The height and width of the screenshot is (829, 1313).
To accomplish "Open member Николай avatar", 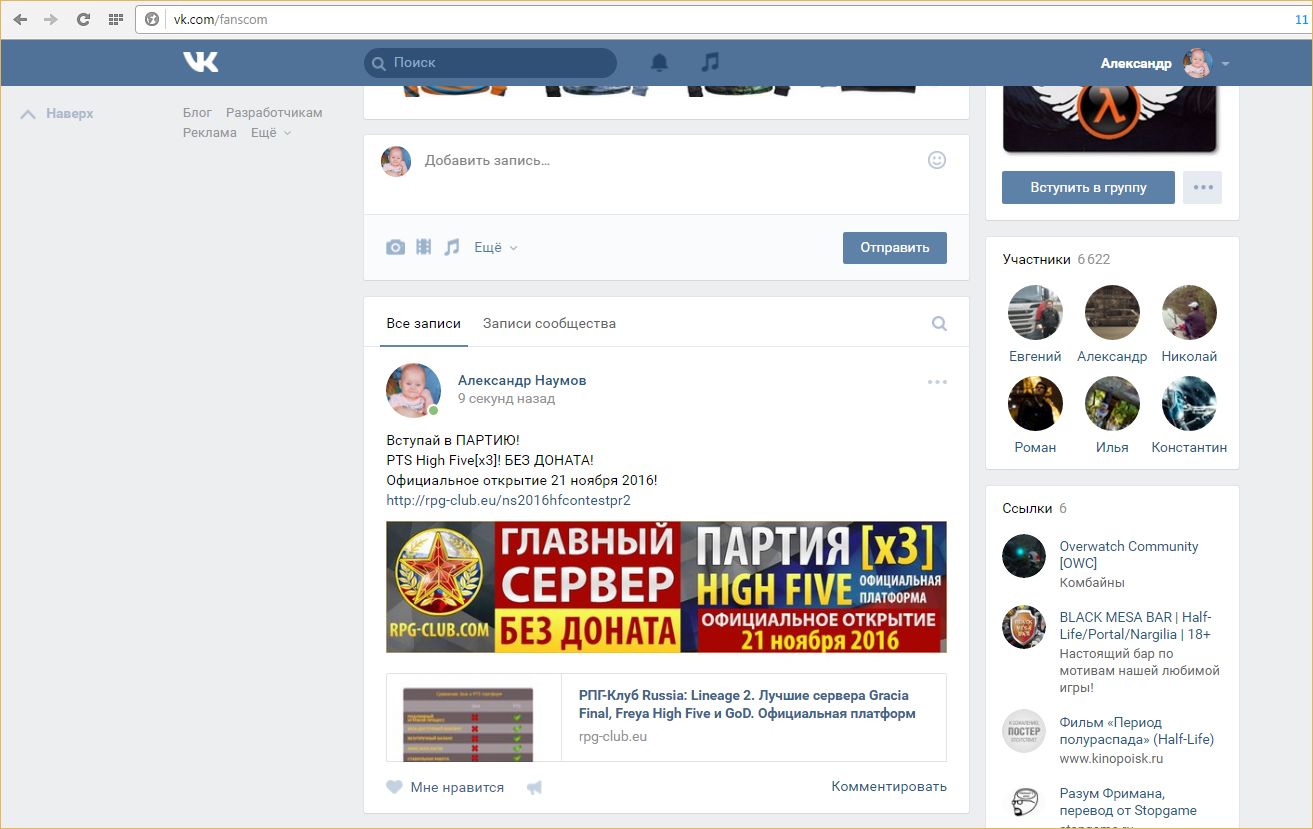I will point(1189,312).
